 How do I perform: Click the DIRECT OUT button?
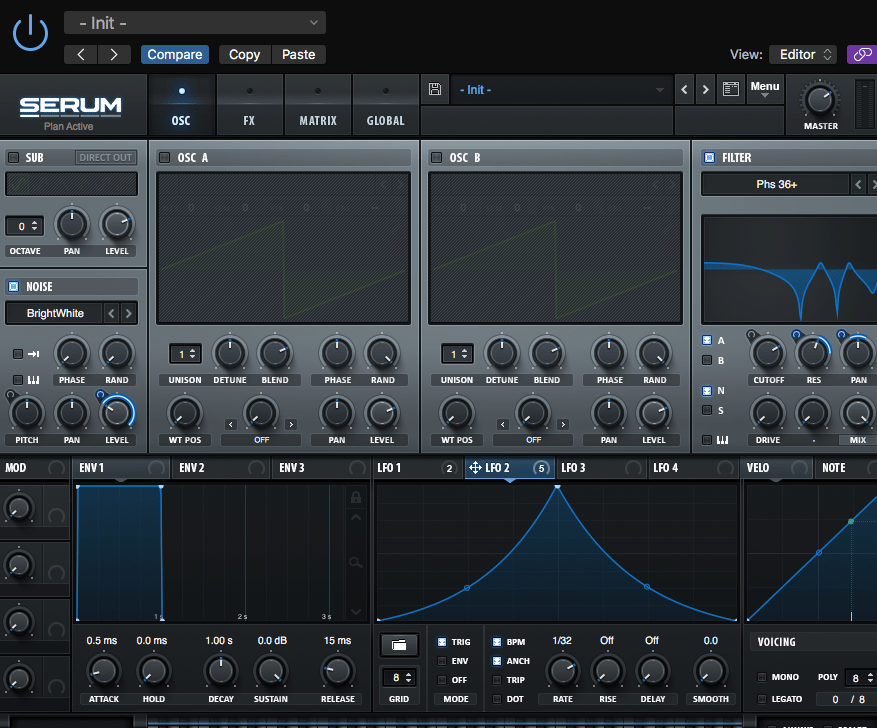click(105, 157)
